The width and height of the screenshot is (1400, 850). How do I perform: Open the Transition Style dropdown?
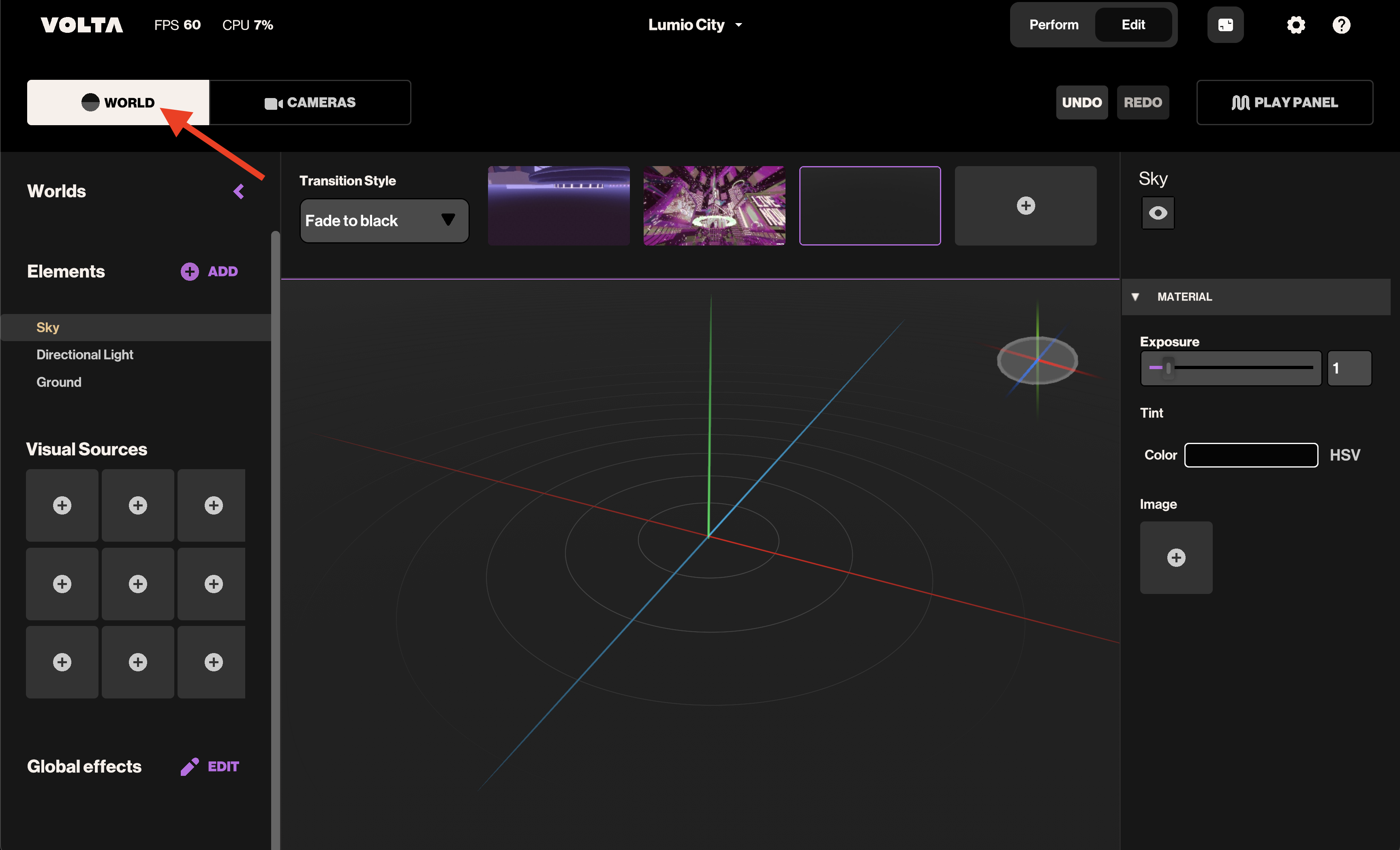pos(384,221)
